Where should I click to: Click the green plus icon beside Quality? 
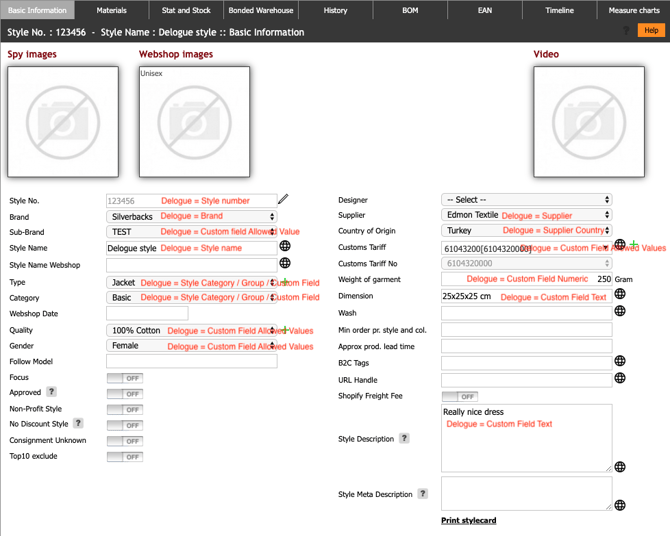(x=284, y=330)
